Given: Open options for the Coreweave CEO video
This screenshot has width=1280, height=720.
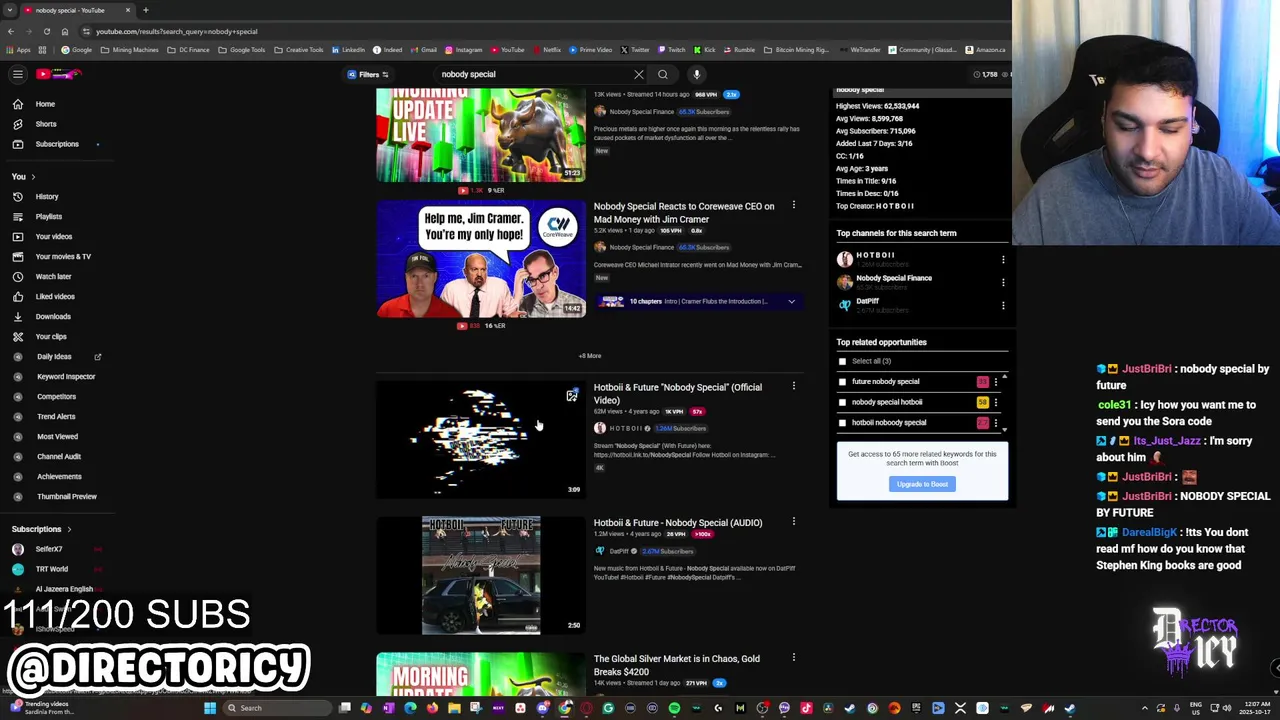Looking at the screenshot, I should tap(794, 206).
